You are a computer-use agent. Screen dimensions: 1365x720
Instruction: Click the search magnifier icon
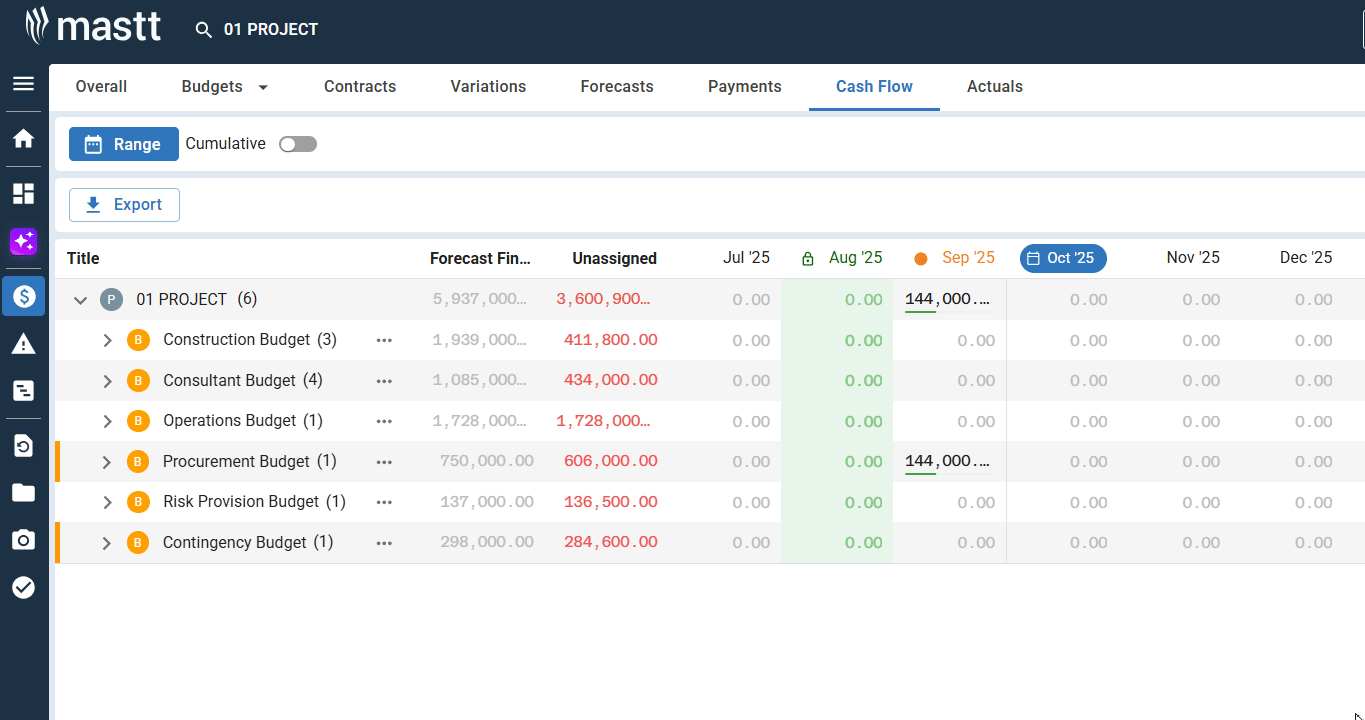[x=204, y=30]
